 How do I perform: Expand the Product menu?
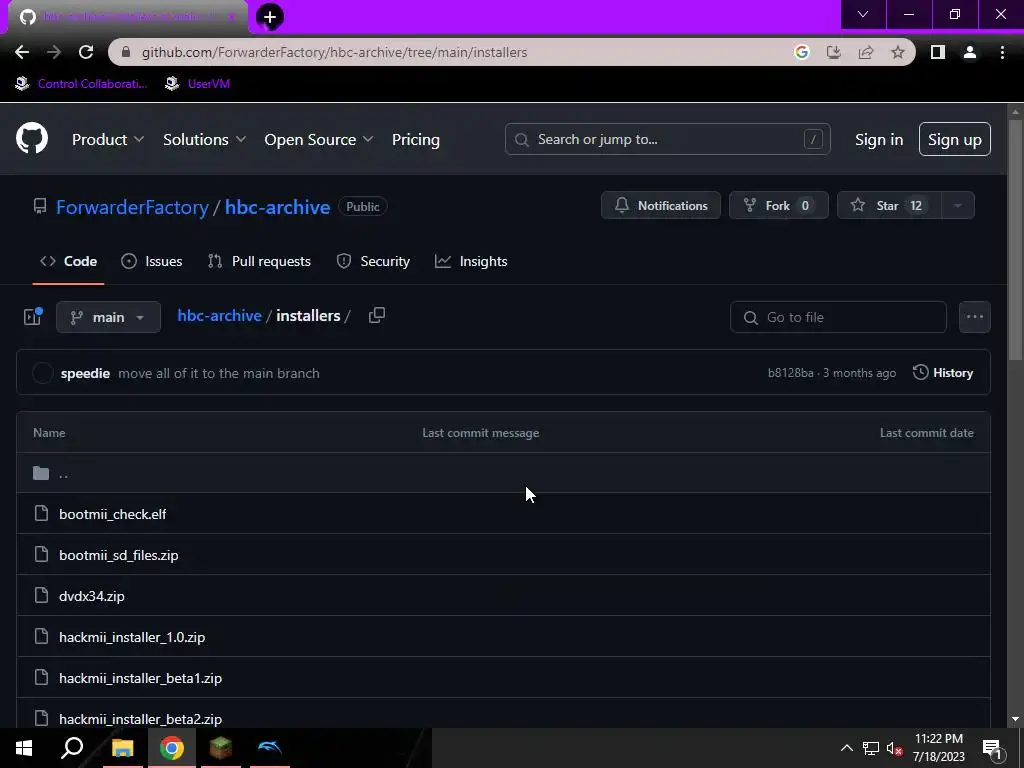[x=108, y=139]
